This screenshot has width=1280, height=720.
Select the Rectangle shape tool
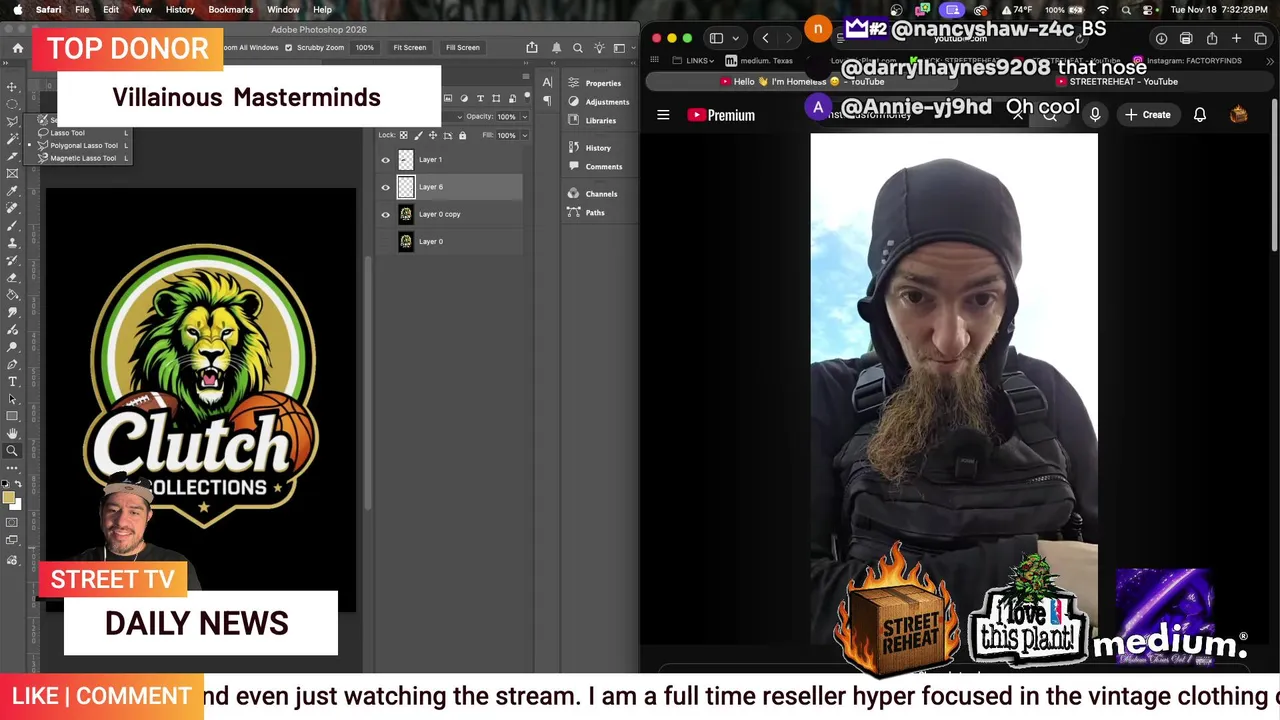coord(12,416)
